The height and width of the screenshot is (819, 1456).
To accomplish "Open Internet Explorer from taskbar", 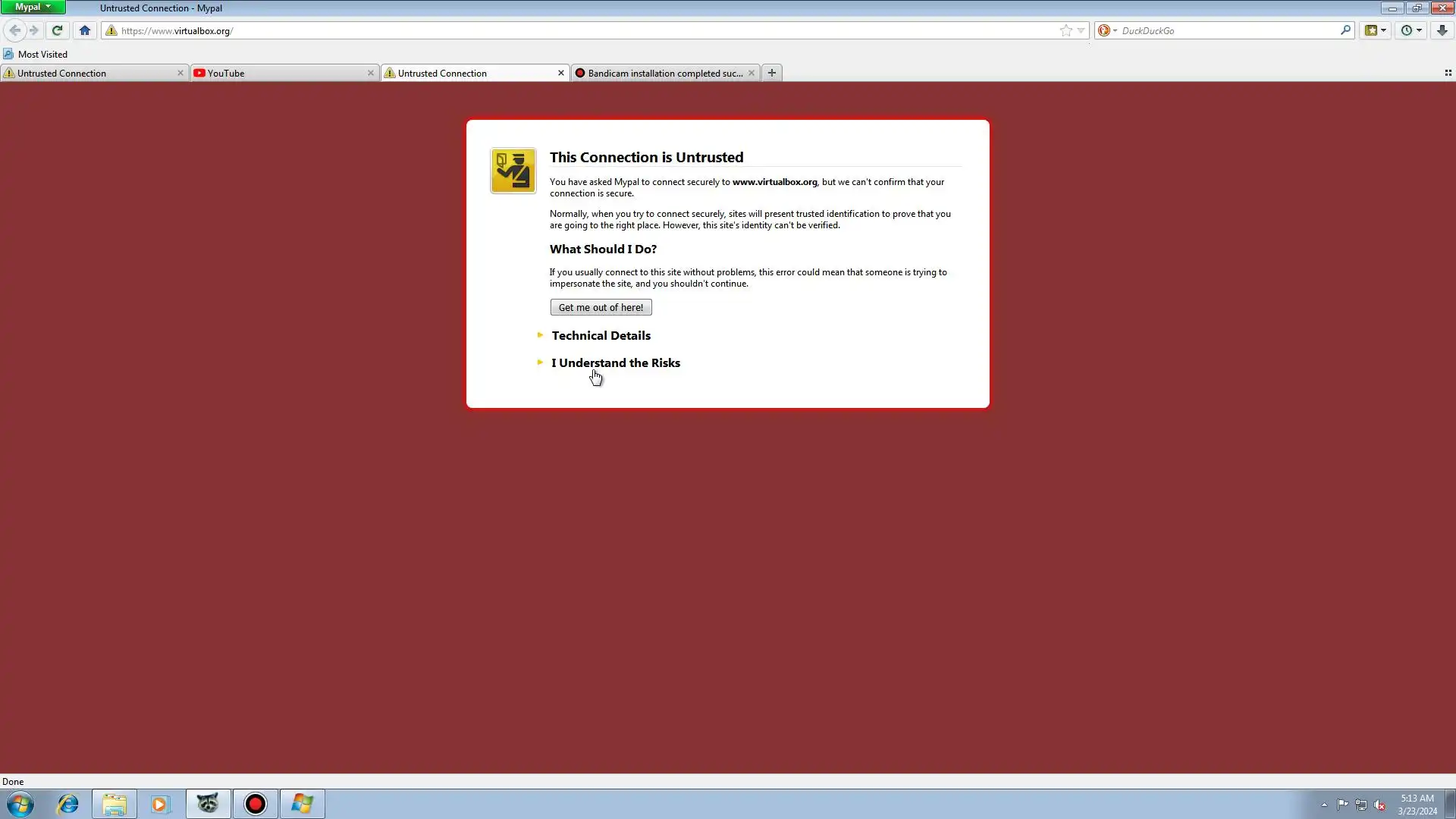I will [x=67, y=804].
